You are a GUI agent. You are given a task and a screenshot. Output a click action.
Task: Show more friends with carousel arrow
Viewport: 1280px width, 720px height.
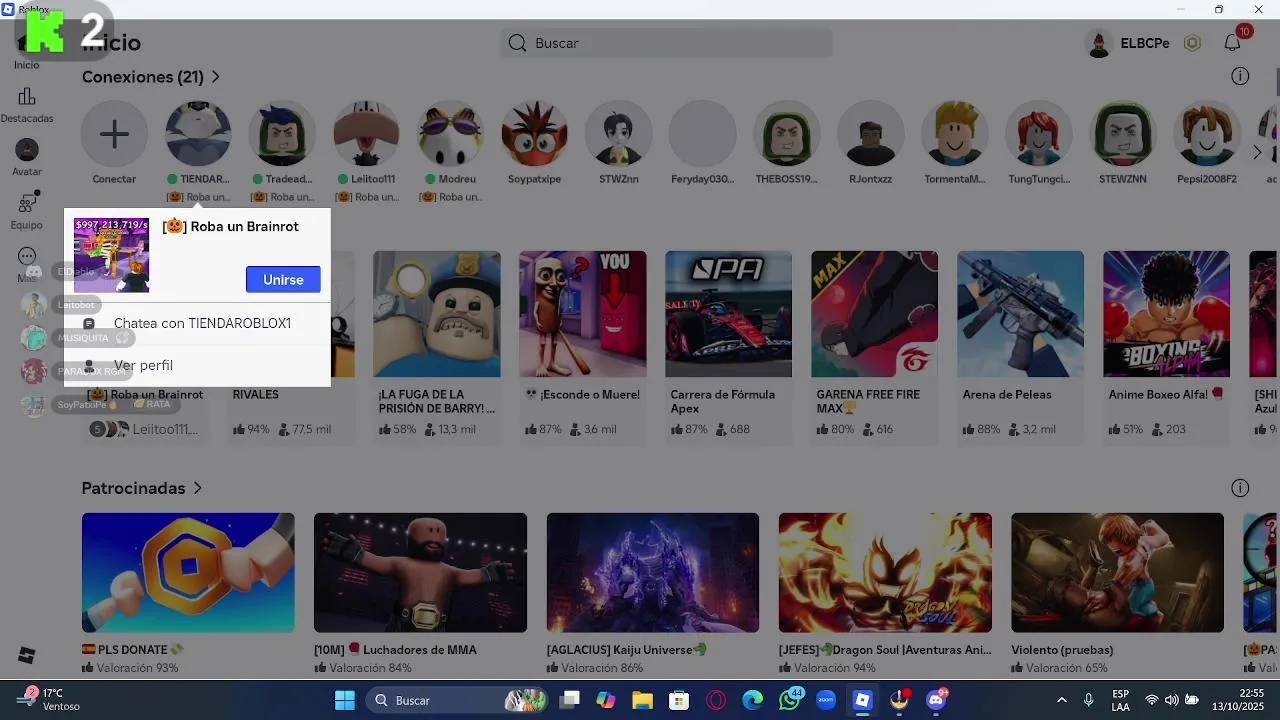pos(1257,152)
